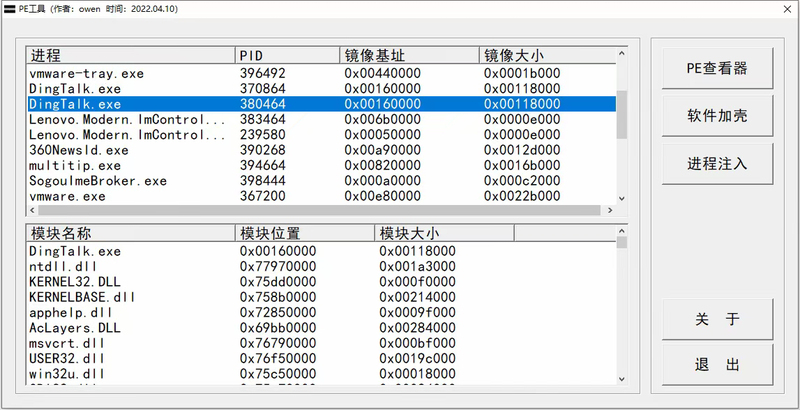Click the down arrow of module list scrollbar
This screenshot has width=800, height=410.
point(621,379)
